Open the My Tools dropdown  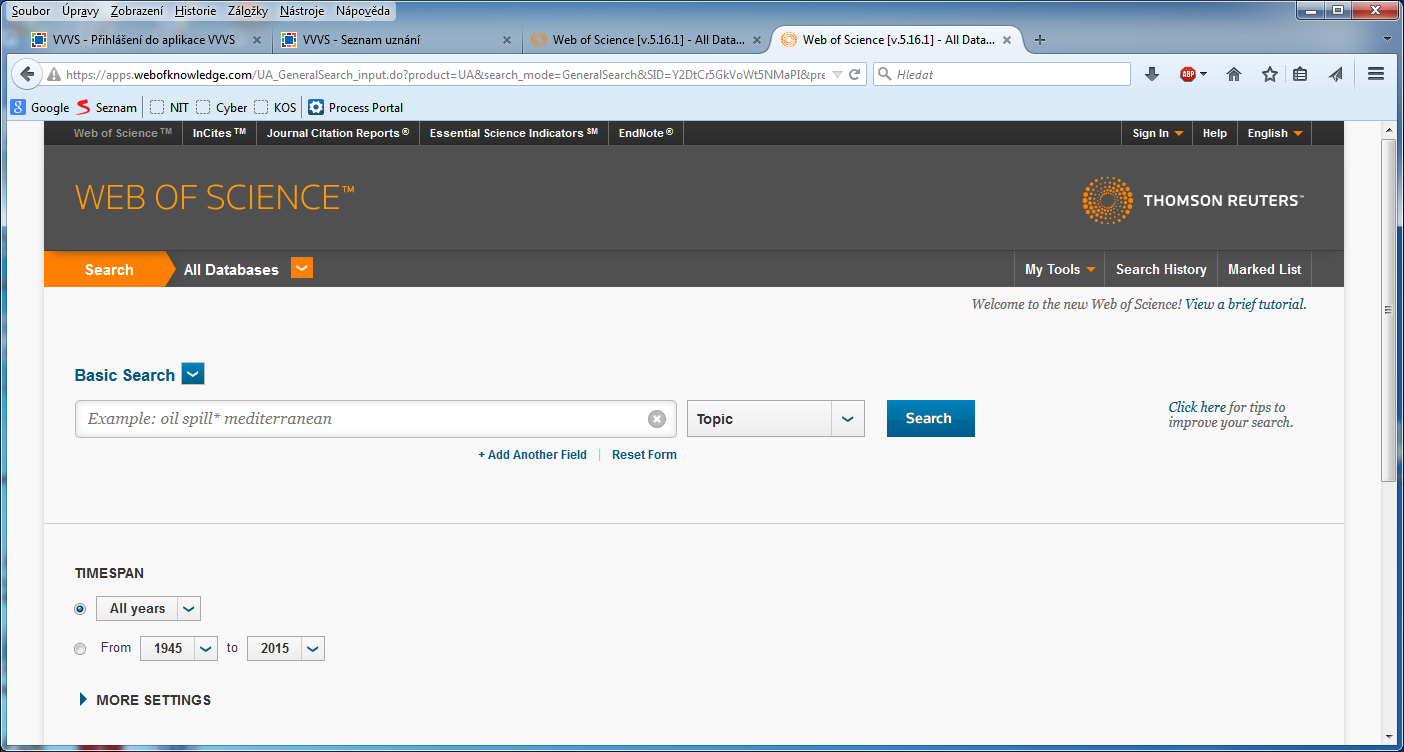click(1060, 269)
